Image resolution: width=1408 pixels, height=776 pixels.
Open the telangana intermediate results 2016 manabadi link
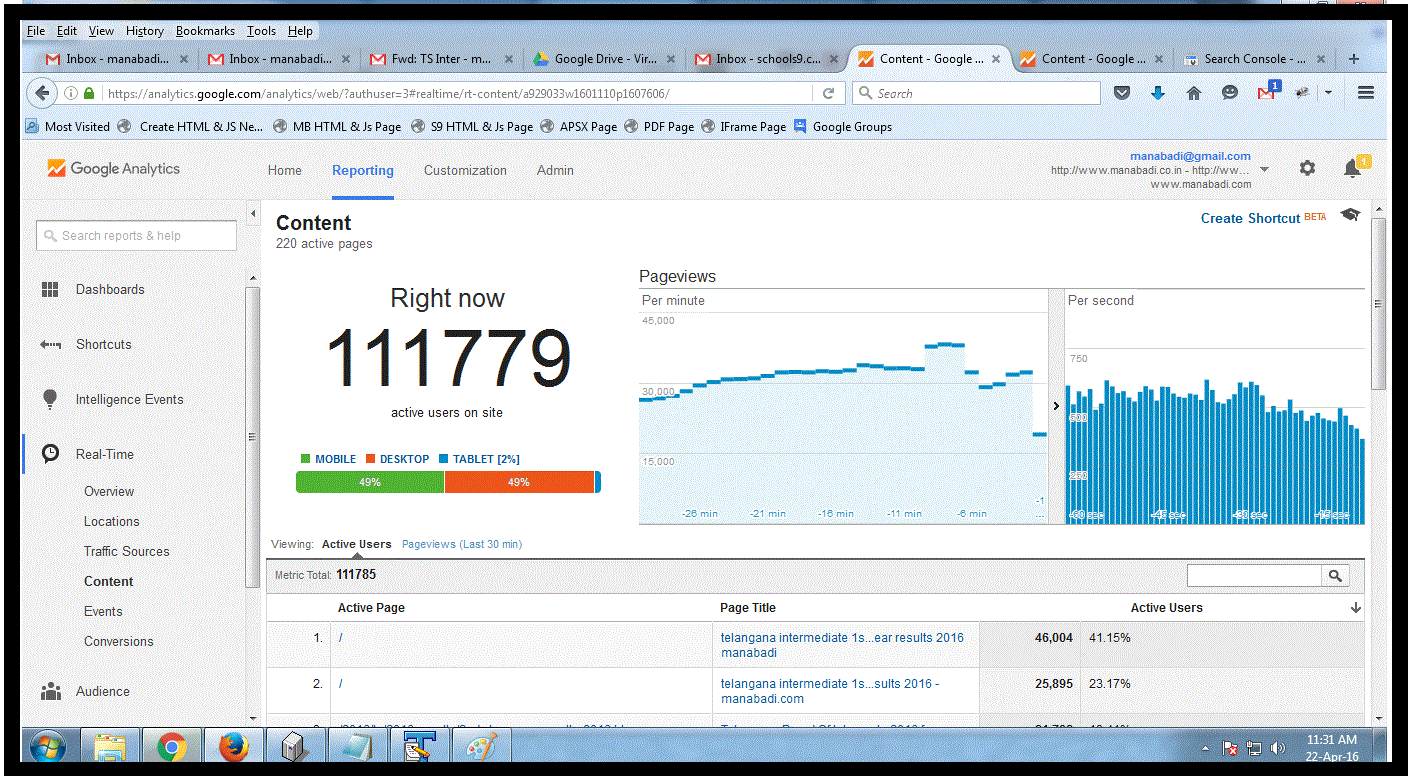pos(842,645)
